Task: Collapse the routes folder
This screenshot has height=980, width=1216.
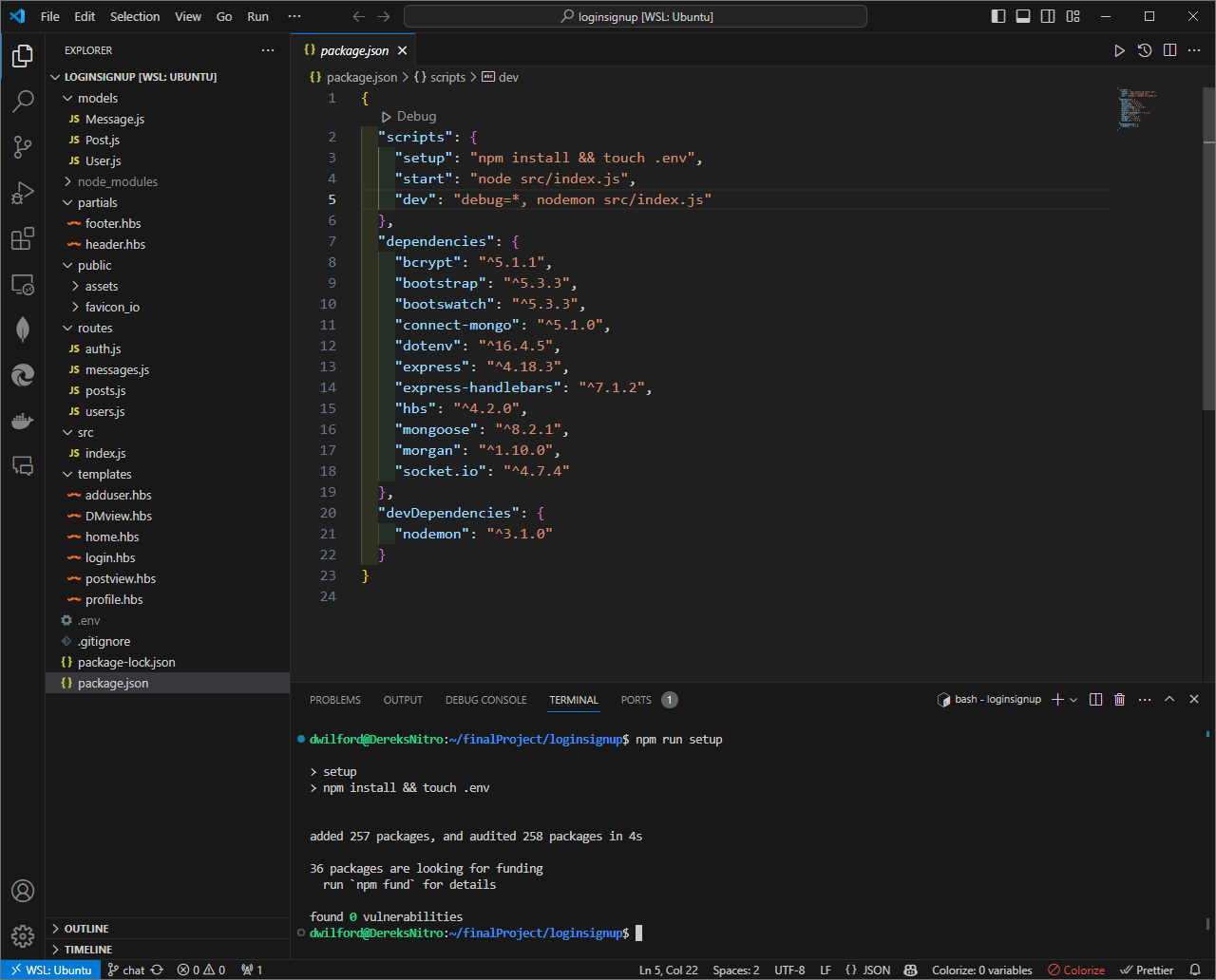Action: point(95,328)
